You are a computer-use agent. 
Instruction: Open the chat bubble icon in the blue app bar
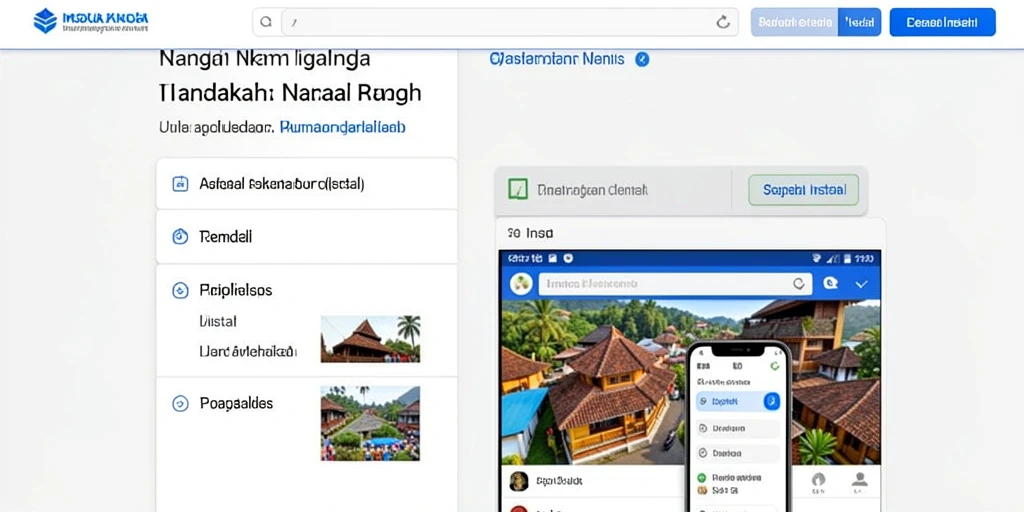point(830,283)
